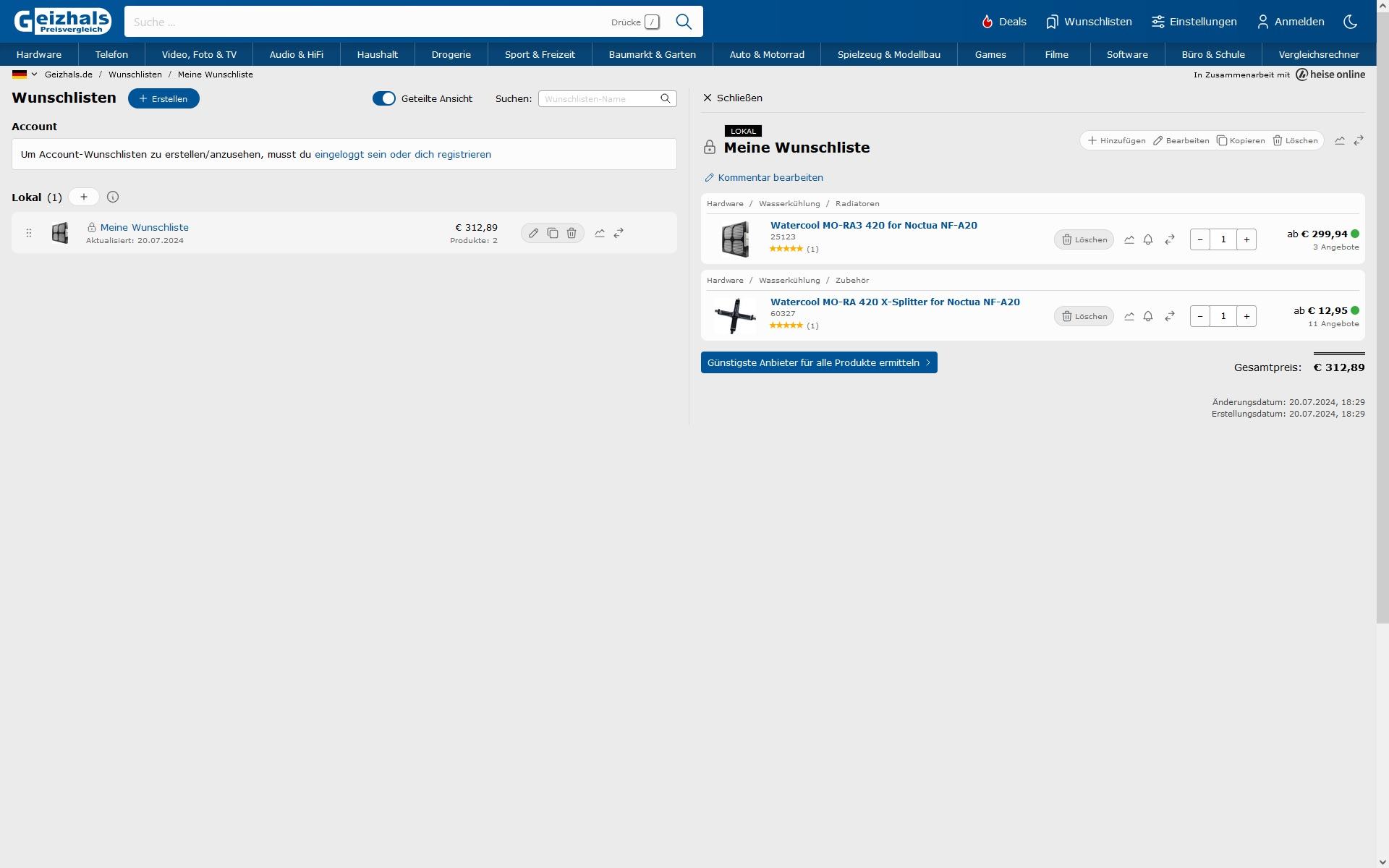Click compare arrows icon for MO-RA3 420
This screenshot has width=1389, height=868.
(1170, 239)
